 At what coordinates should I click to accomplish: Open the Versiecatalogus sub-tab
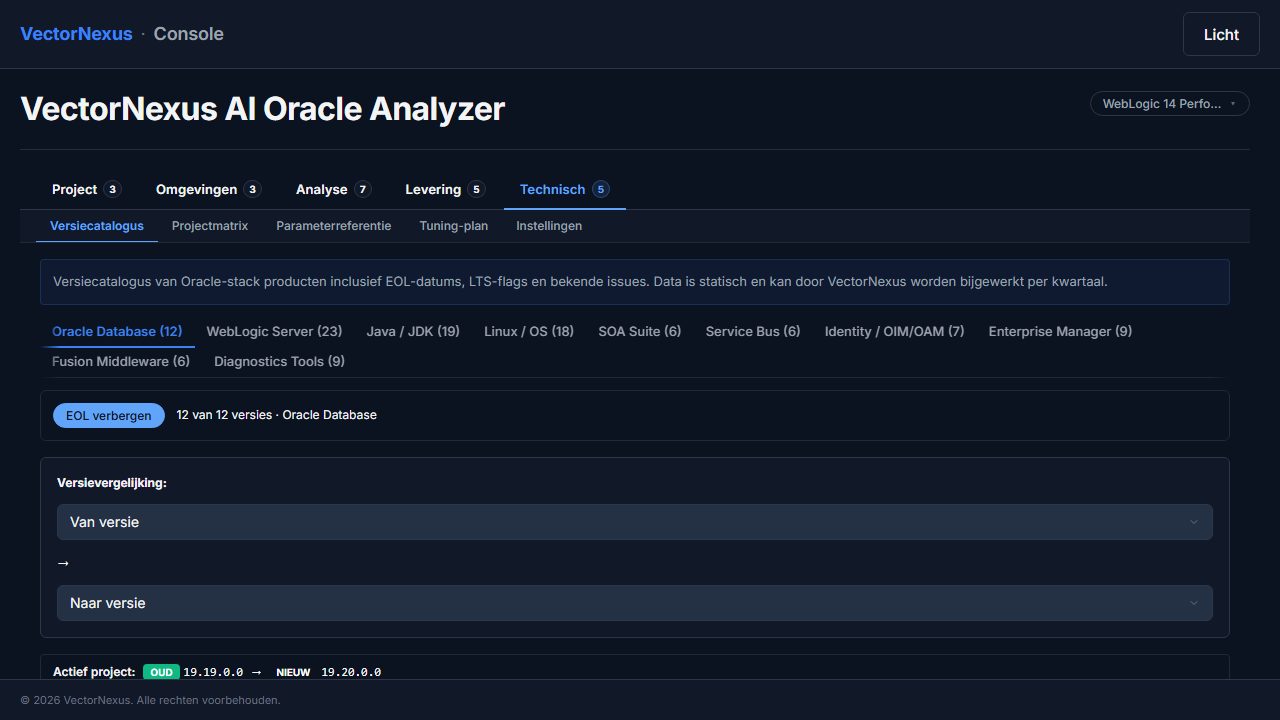(x=97, y=226)
